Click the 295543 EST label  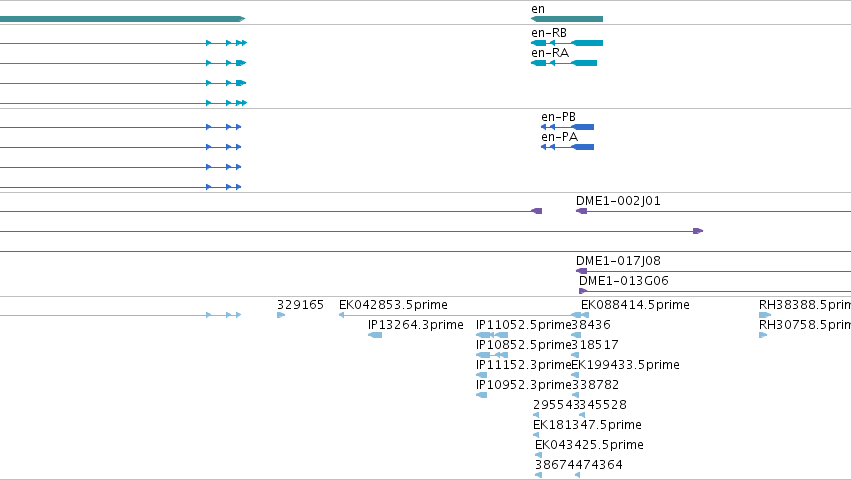coord(556,405)
